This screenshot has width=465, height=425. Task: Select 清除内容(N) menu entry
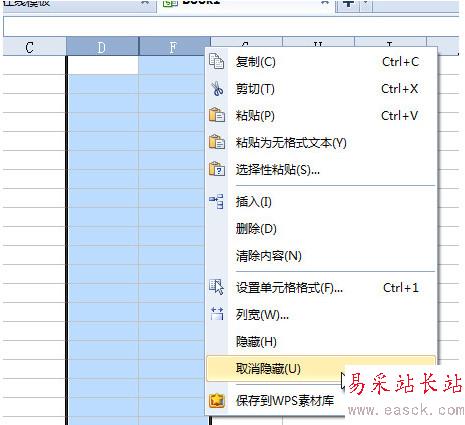(x=321, y=256)
